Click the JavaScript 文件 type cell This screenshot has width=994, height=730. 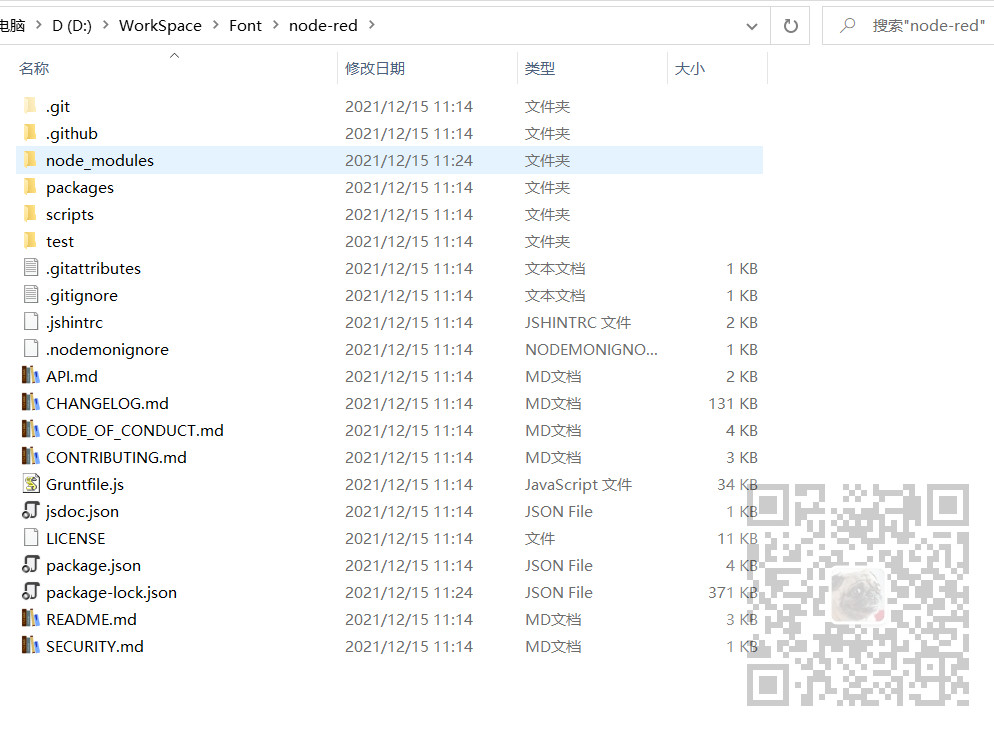click(x=578, y=484)
